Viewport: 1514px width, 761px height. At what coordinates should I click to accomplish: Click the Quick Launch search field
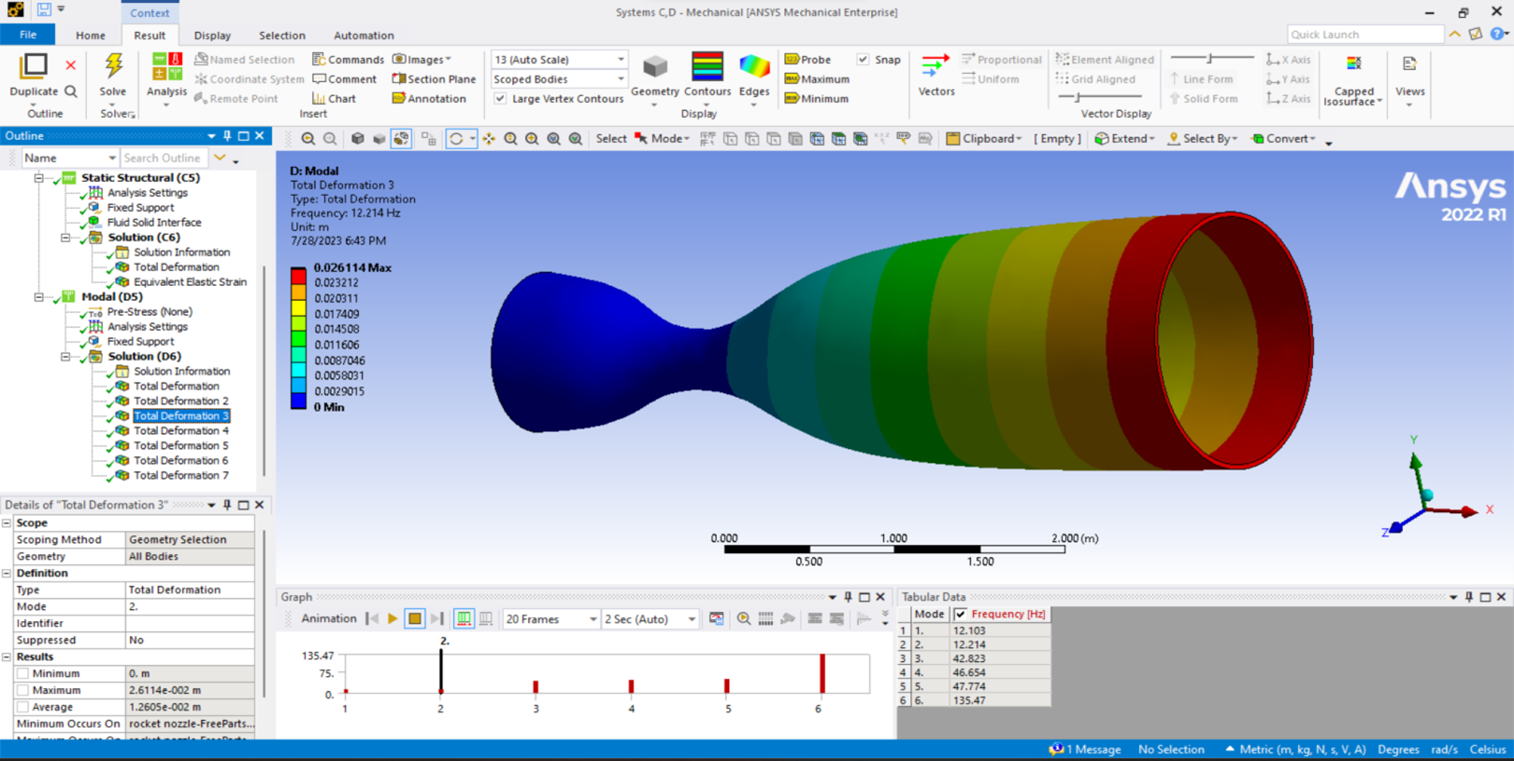point(1365,35)
